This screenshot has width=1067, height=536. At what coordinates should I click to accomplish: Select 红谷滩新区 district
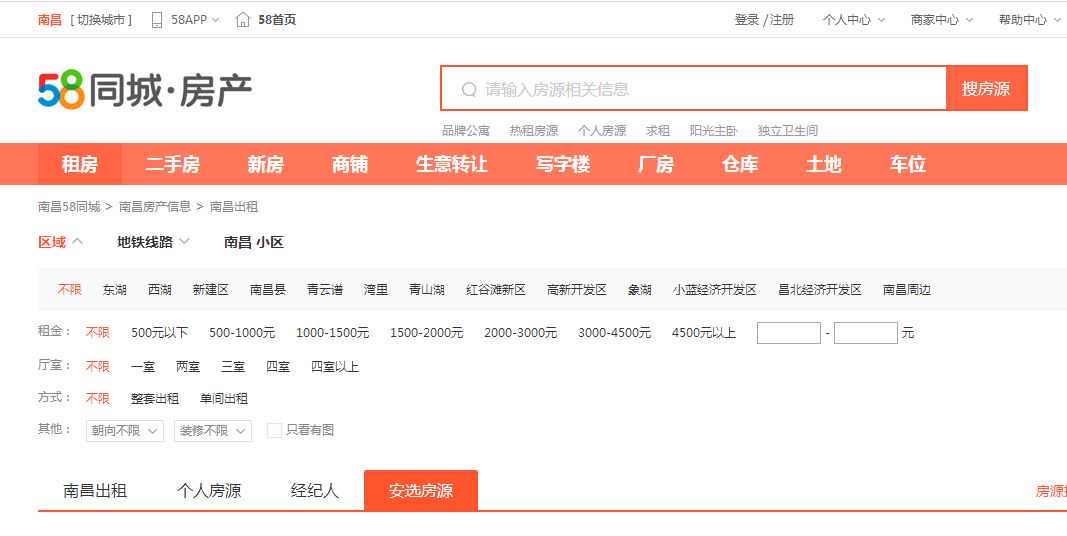click(495, 290)
